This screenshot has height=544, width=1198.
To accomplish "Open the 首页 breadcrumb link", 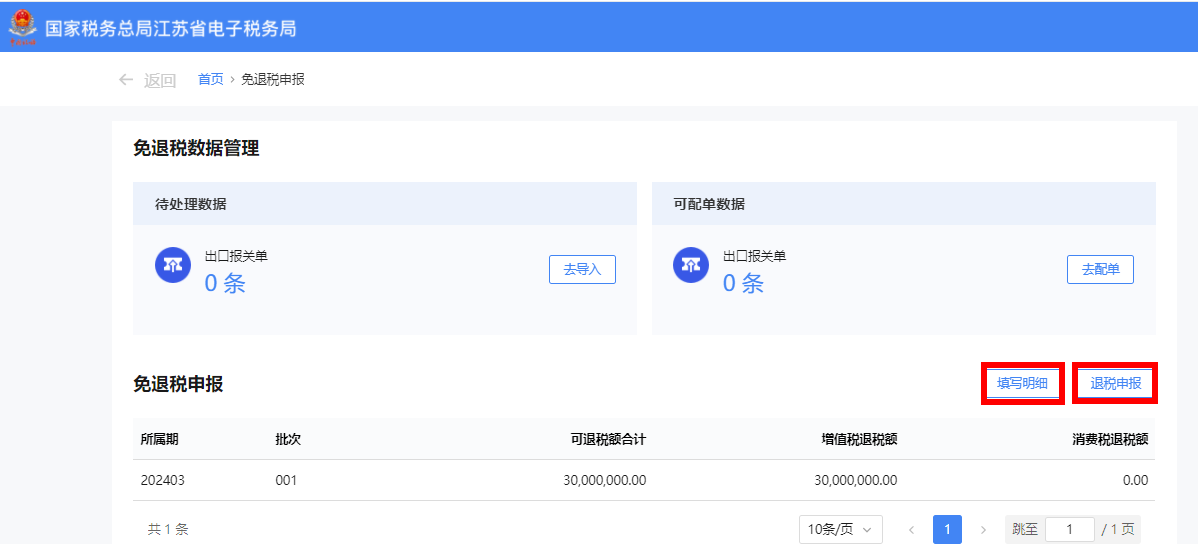I will pos(210,79).
